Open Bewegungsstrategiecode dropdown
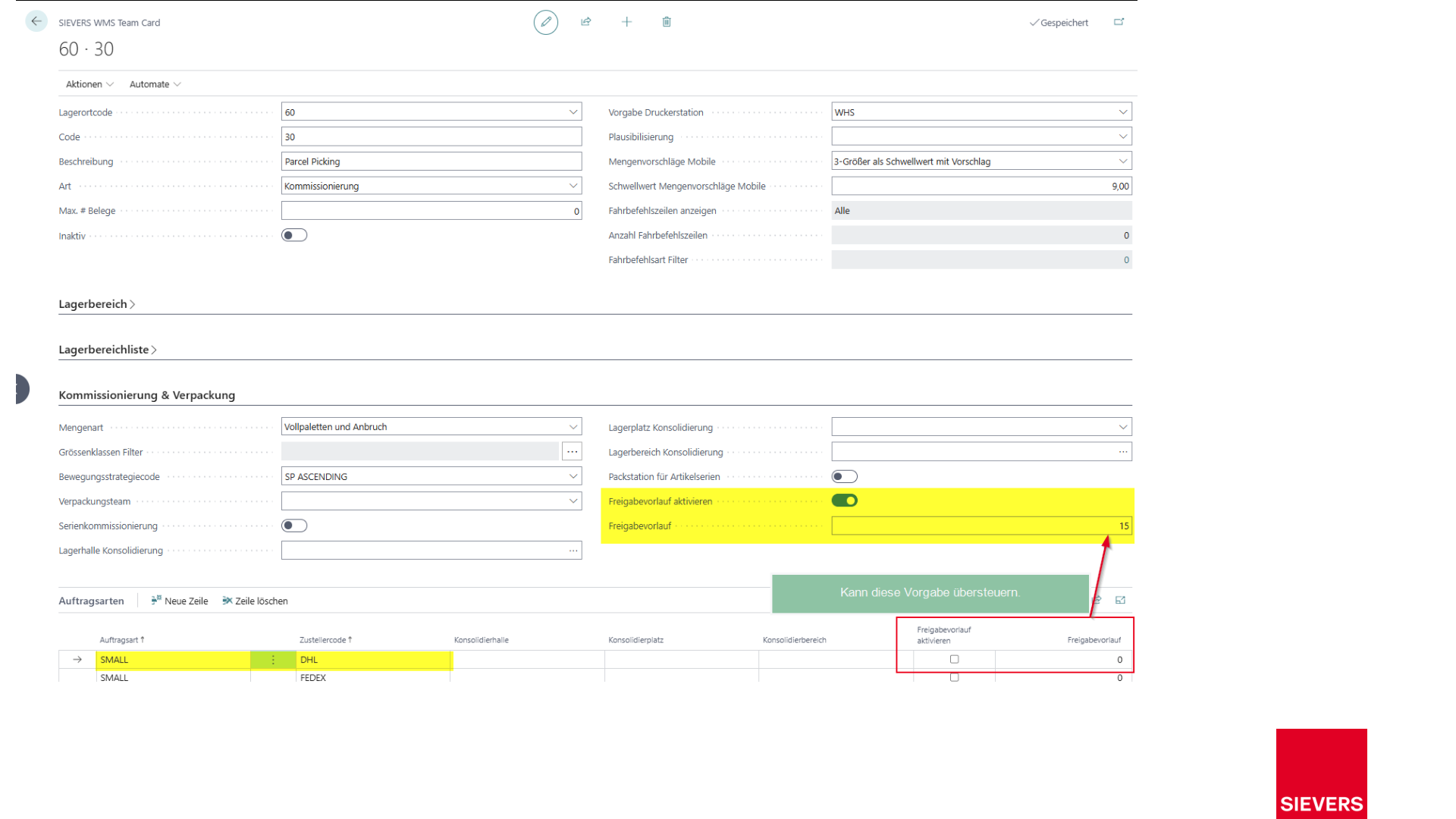This screenshot has width=1456, height=819. click(x=573, y=476)
